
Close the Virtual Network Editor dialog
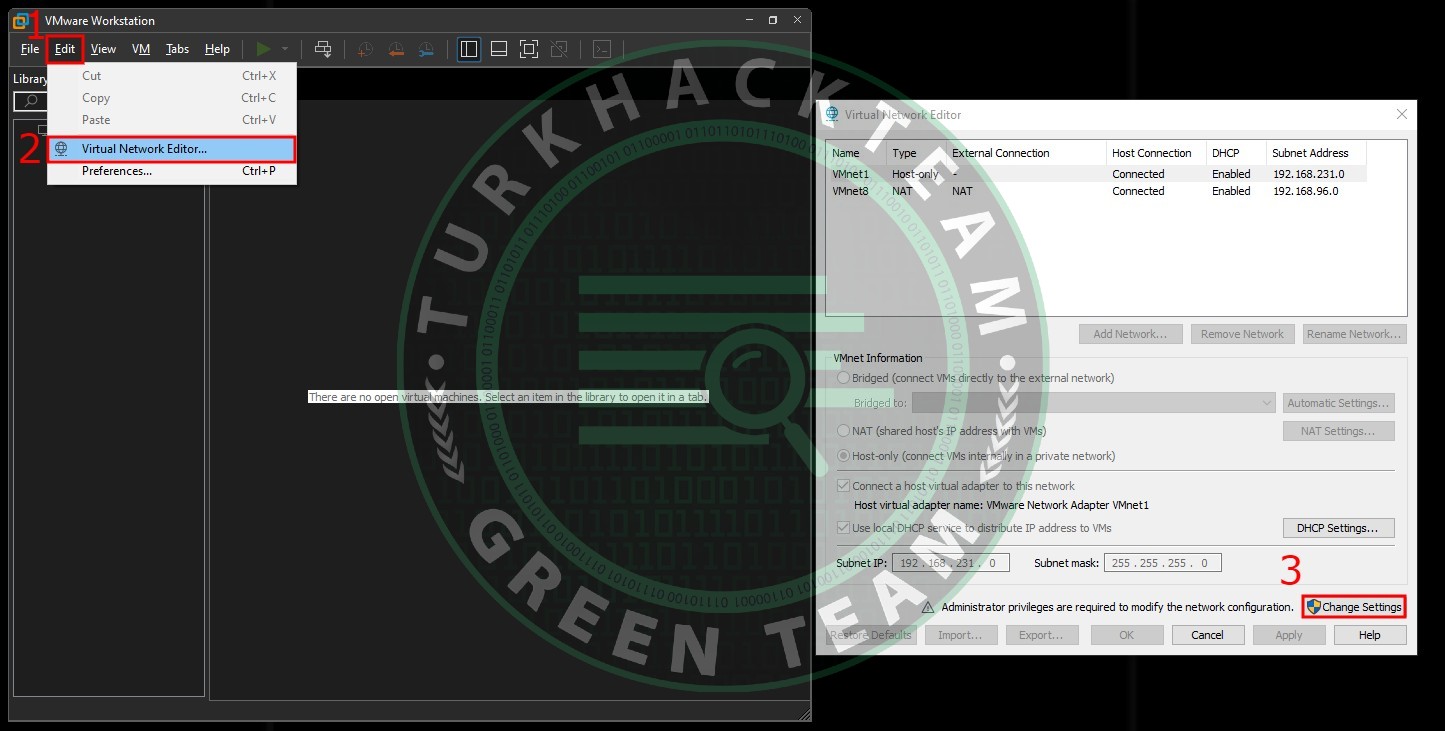click(x=1401, y=114)
